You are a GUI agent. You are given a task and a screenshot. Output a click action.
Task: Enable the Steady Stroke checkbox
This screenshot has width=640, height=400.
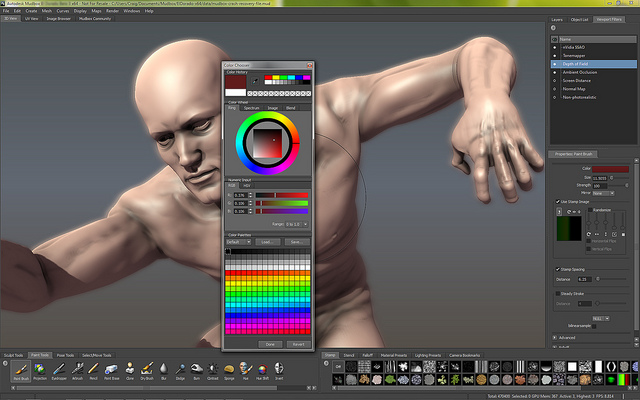pos(557,293)
